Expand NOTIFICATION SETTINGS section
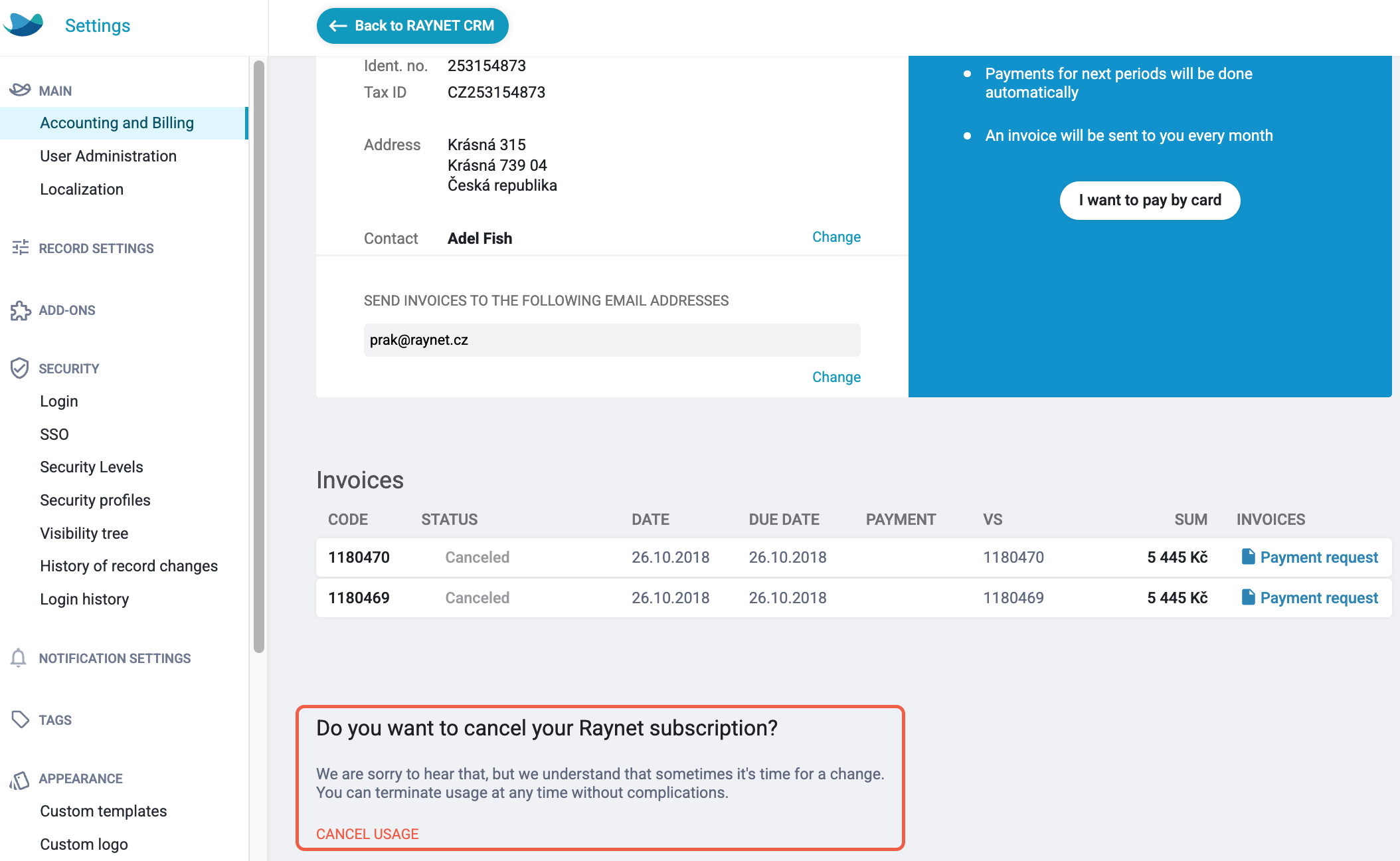 pyautogui.click(x=115, y=658)
